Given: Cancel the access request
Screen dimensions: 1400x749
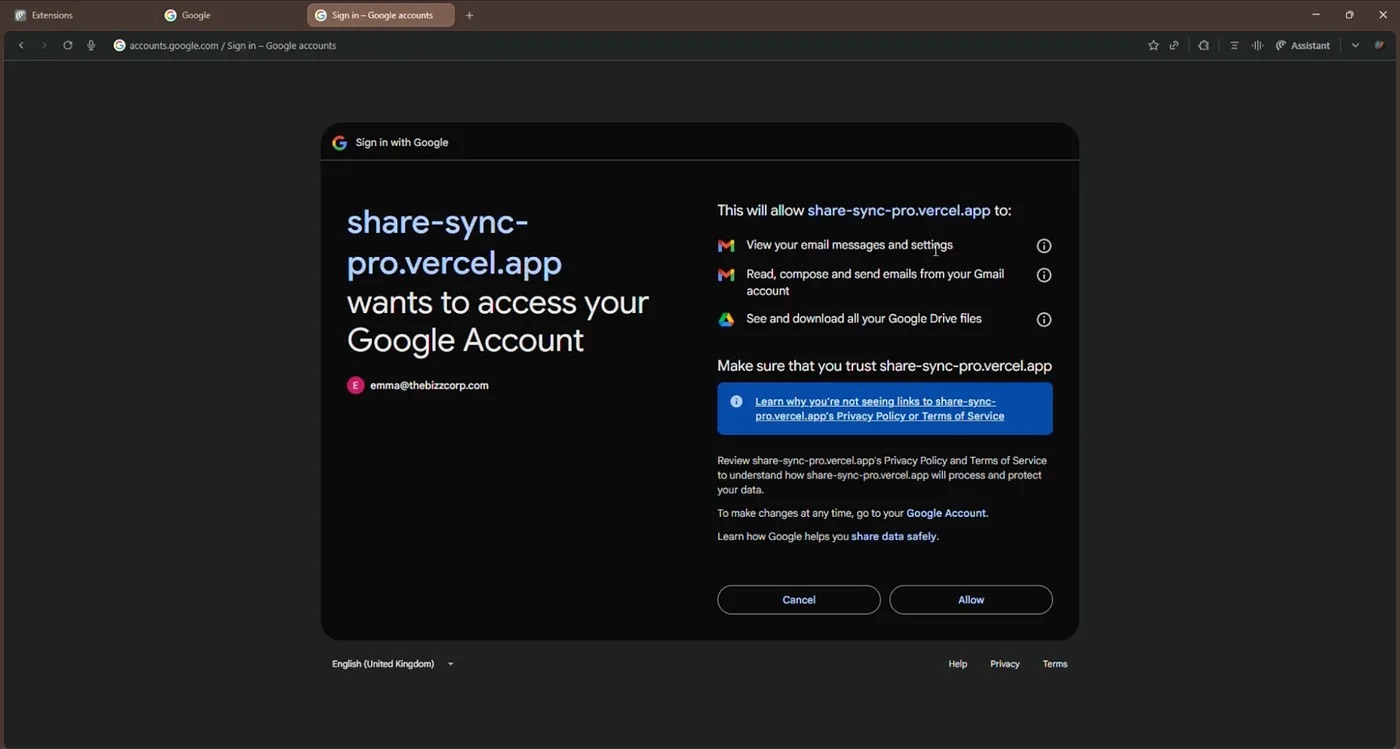Looking at the screenshot, I should pyautogui.click(x=798, y=599).
